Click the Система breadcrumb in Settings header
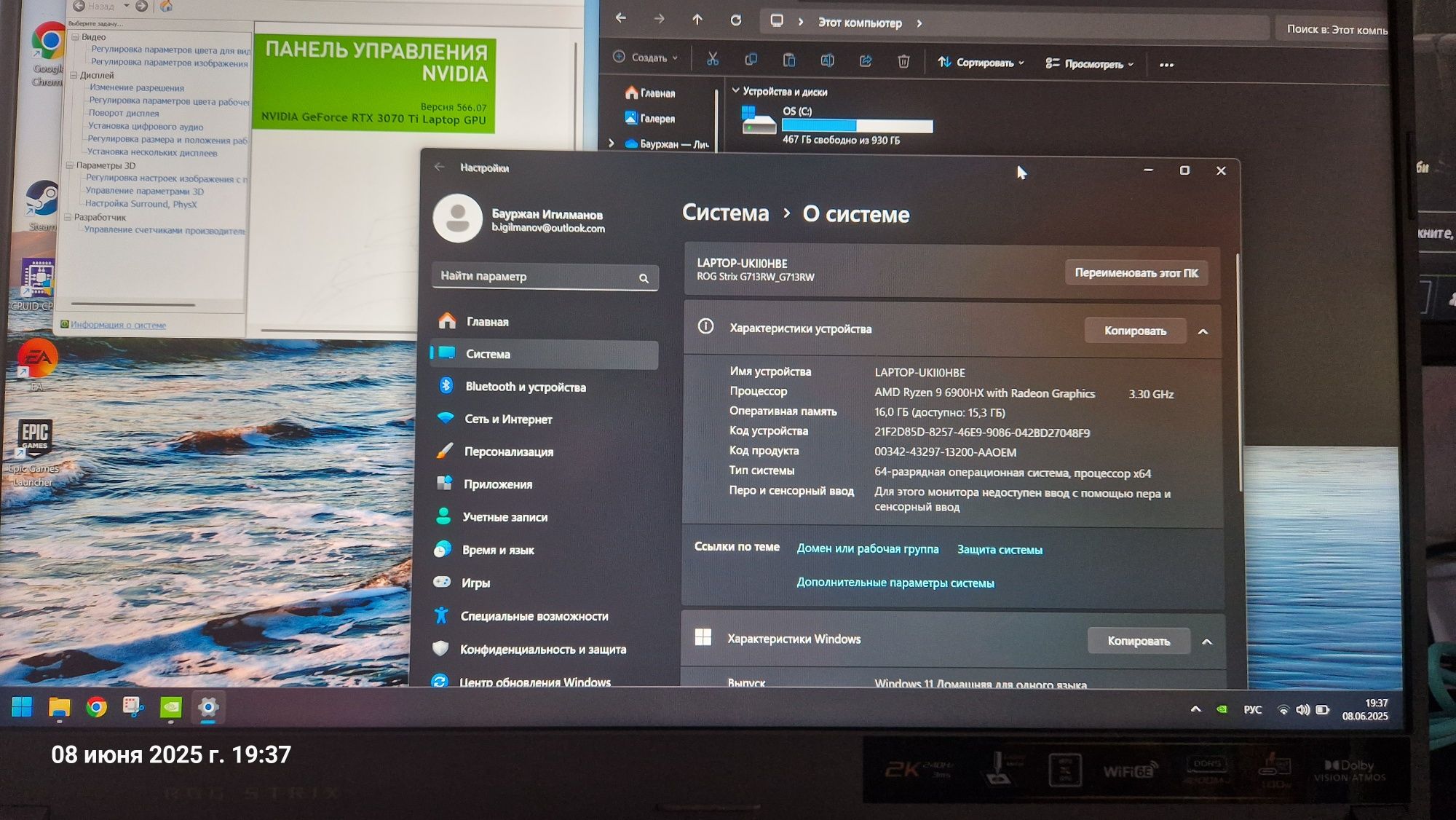Viewport: 1456px width, 820px height. tap(725, 213)
